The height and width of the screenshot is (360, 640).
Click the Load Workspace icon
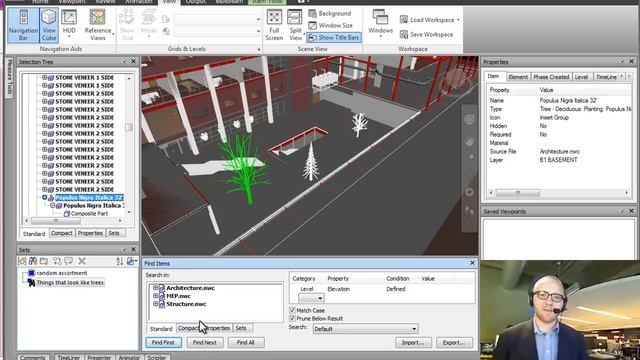pyautogui.click(x=404, y=20)
